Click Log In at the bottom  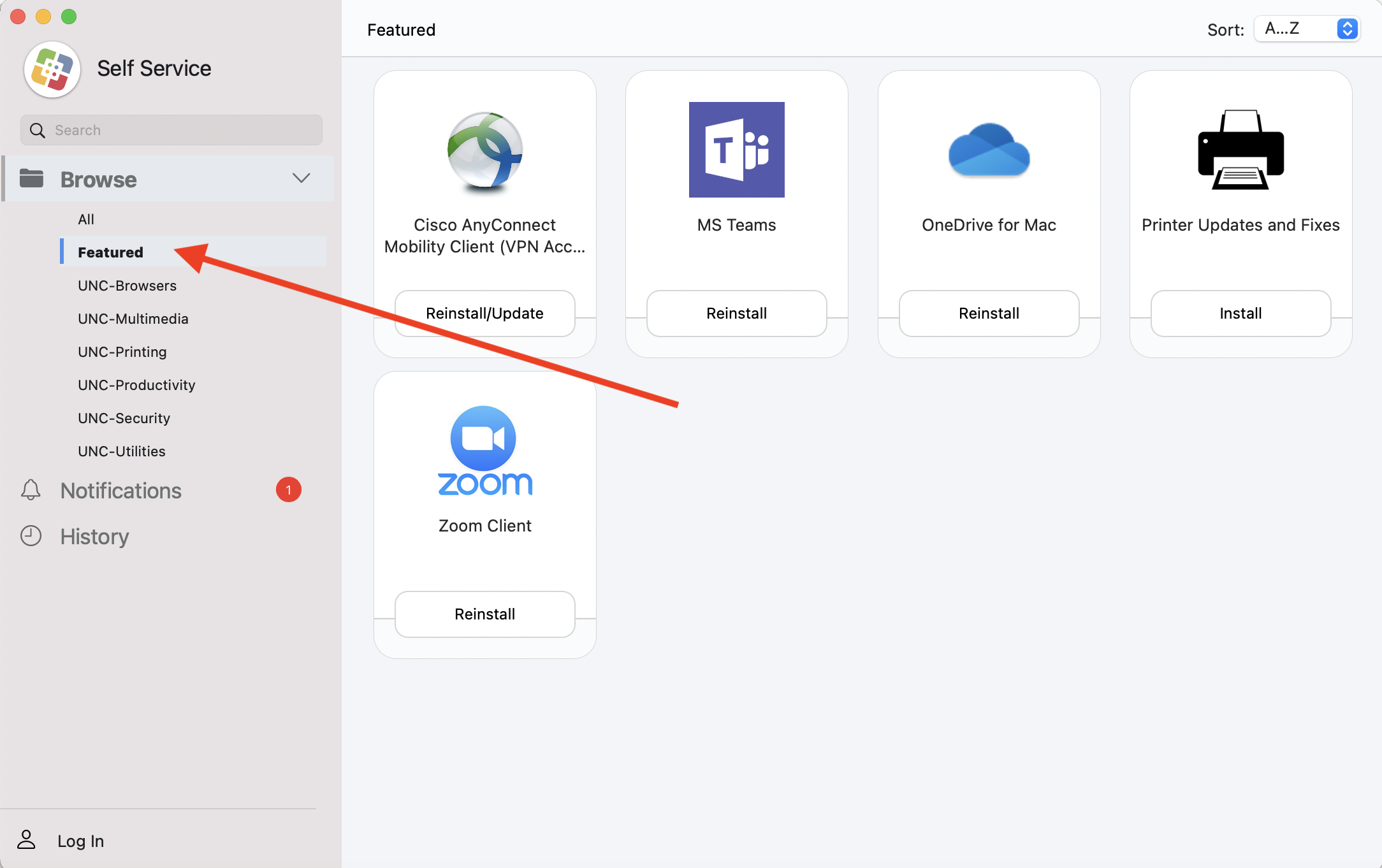click(80, 840)
